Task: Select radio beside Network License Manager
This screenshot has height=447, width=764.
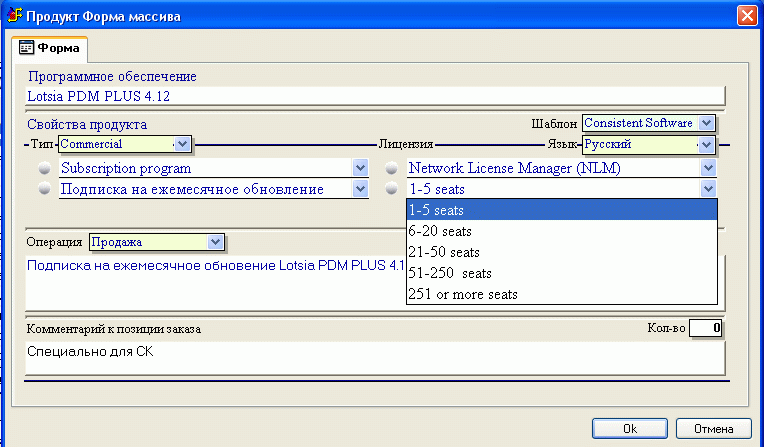Action: pos(392,169)
